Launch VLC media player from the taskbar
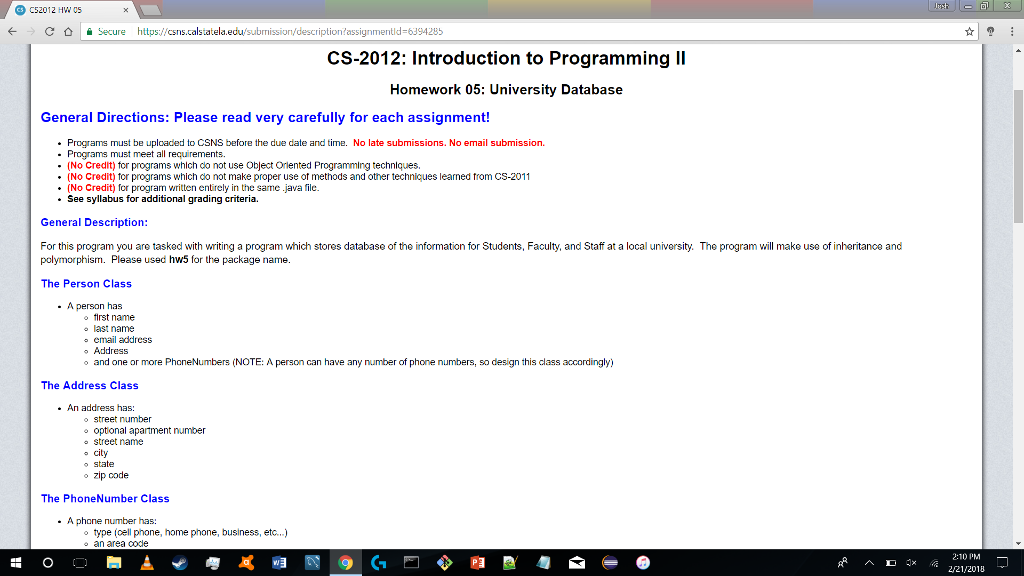This screenshot has height=576, width=1024. click(147, 562)
